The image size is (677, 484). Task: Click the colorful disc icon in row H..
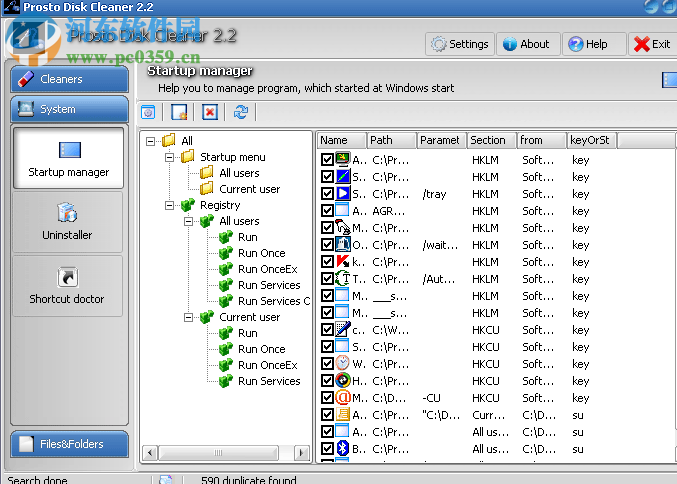(343, 380)
